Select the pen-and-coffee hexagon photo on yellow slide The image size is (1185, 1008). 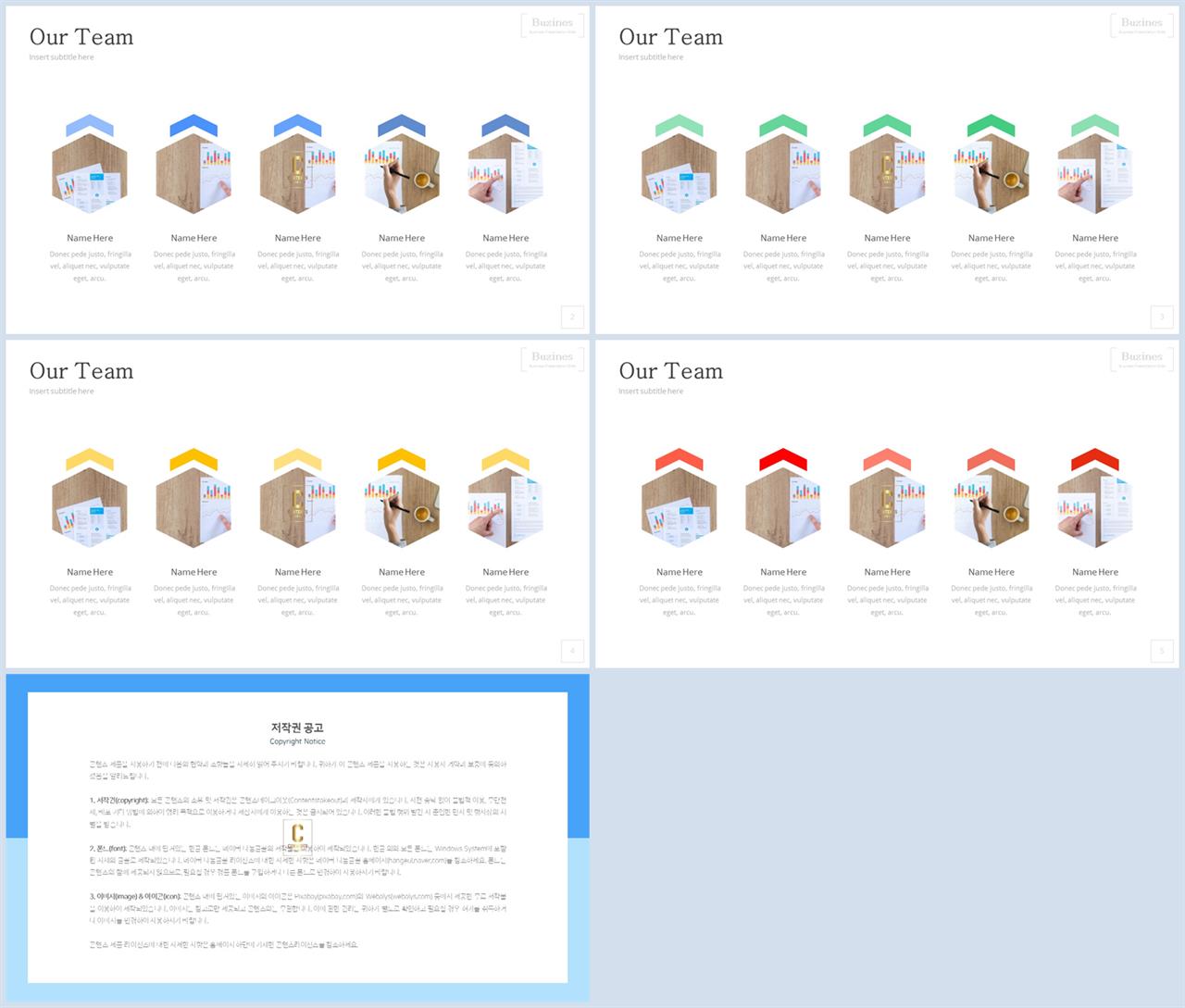click(402, 507)
